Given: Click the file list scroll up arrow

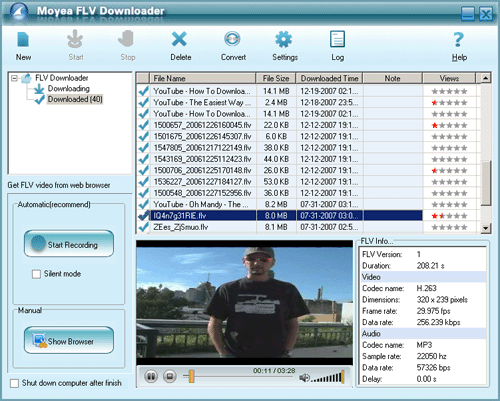Looking at the screenshot, I should (x=486, y=78).
